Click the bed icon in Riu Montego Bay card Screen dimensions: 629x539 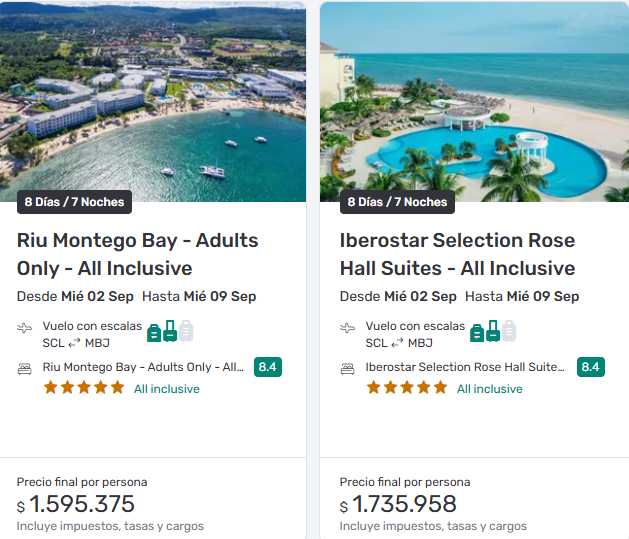pyautogui.click(x=25, y=368)
